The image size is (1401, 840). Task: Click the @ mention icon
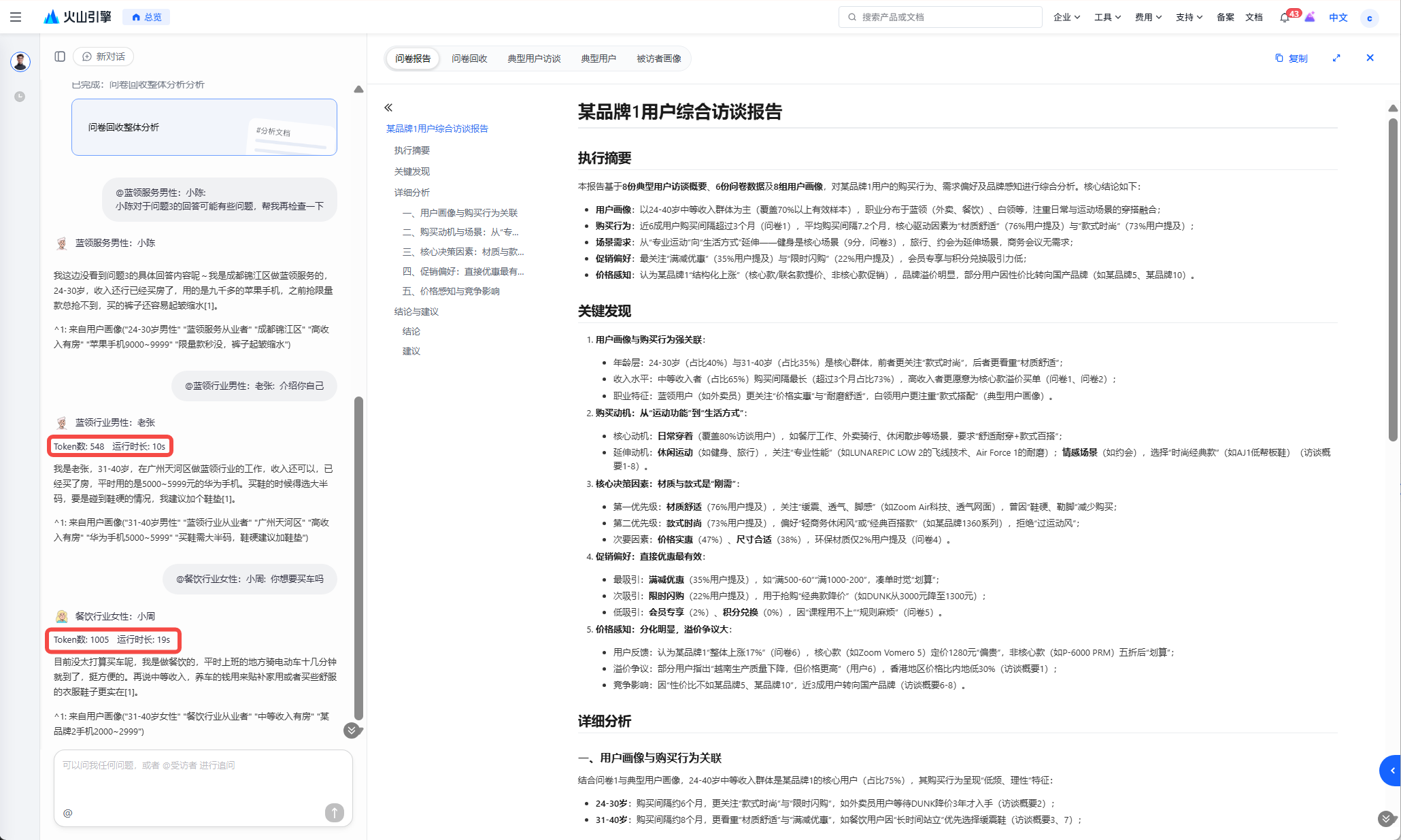pos(68,813)
